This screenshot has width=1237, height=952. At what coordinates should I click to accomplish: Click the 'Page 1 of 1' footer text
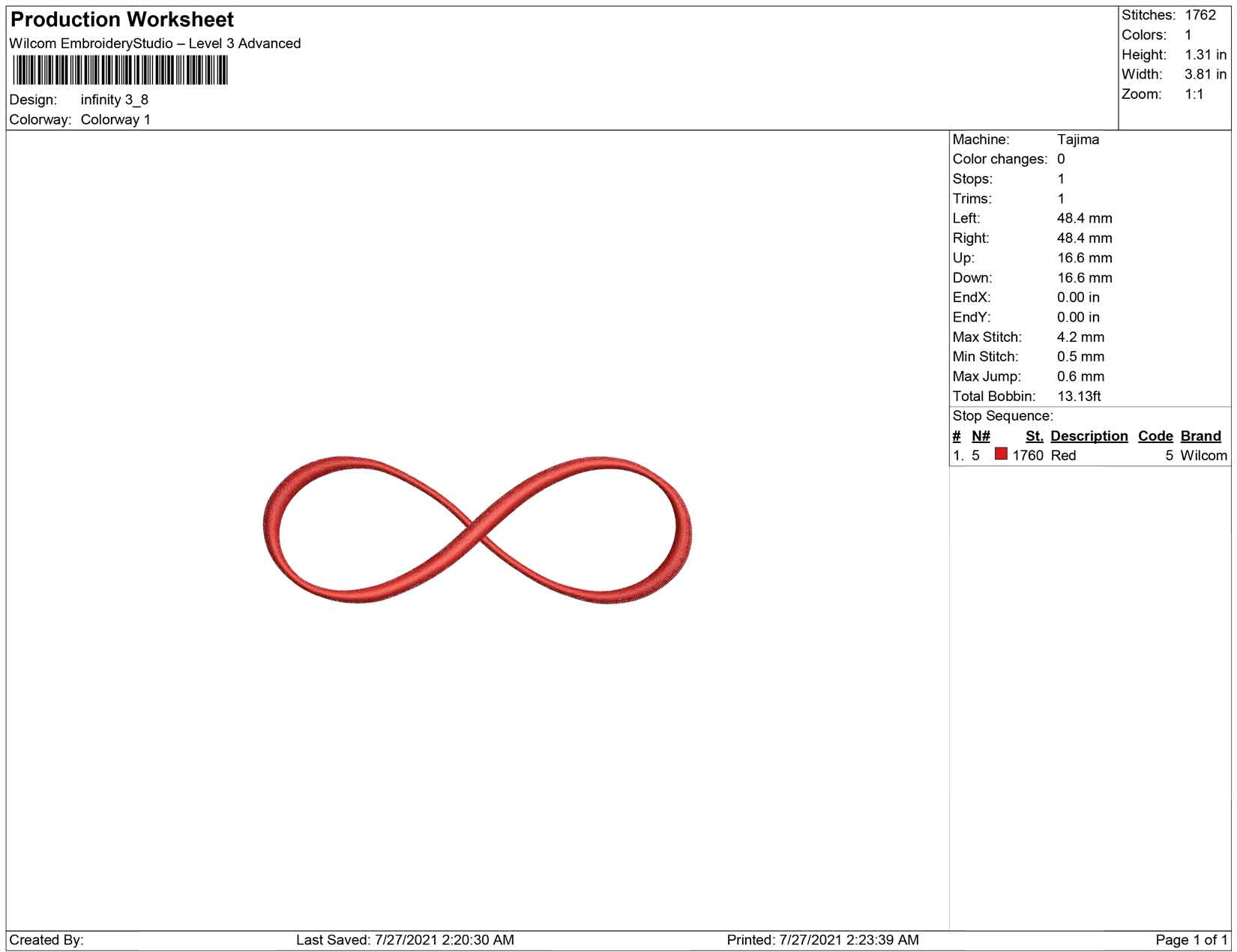[1191, 940]
